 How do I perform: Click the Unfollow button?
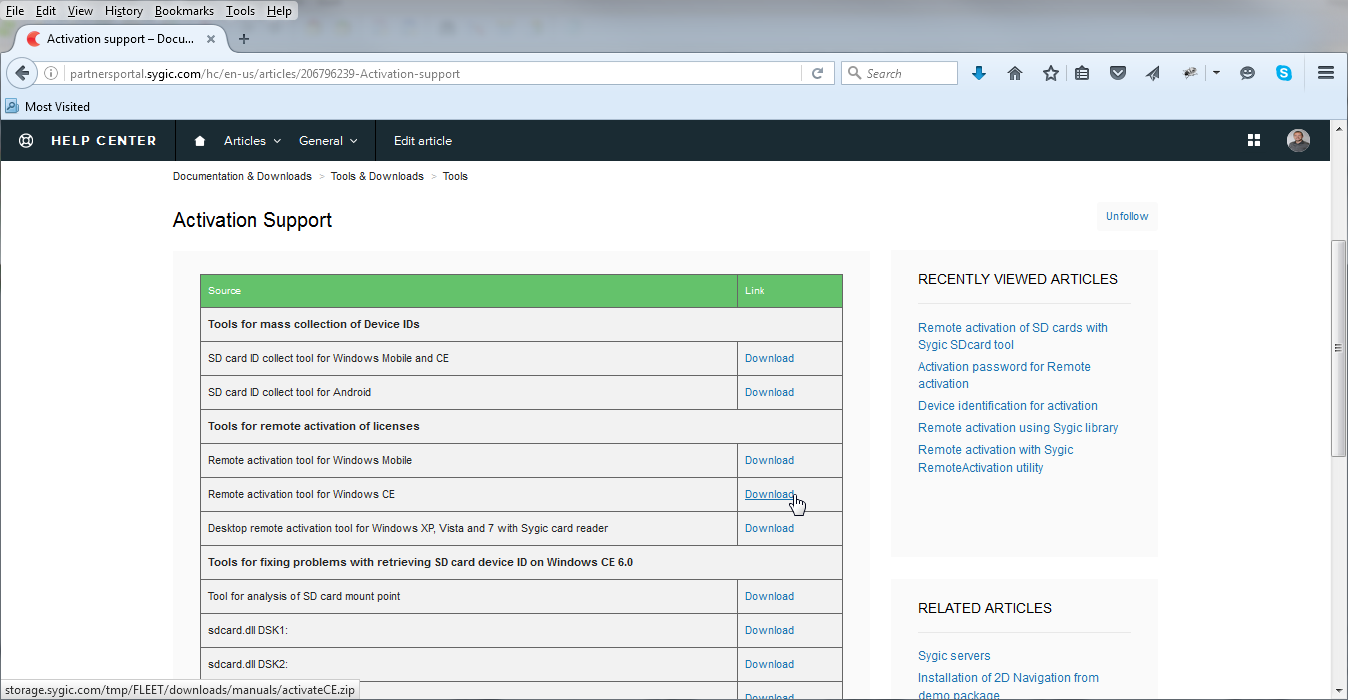1127,216
